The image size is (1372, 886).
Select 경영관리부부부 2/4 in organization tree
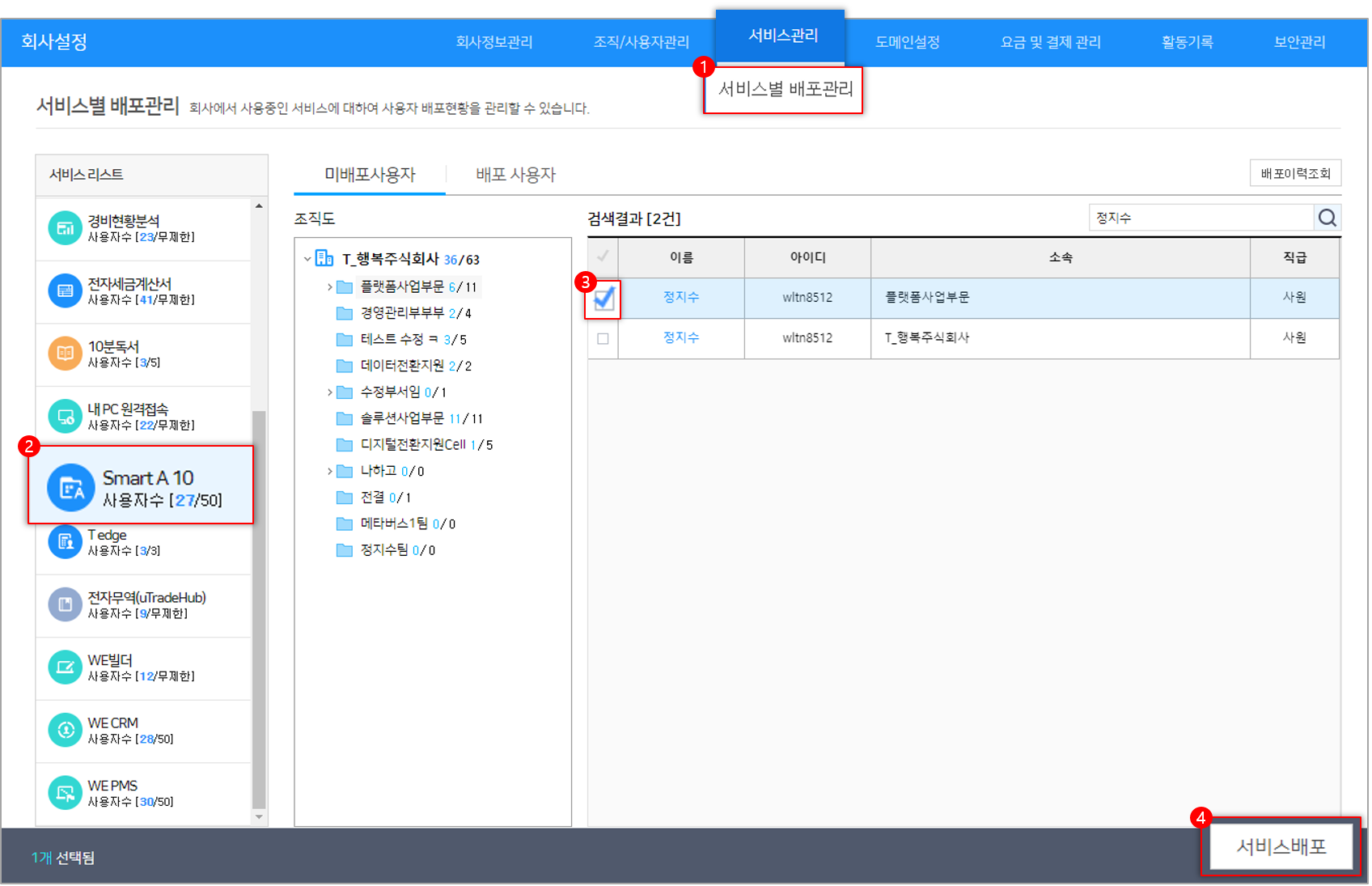(x=416, y=313)
